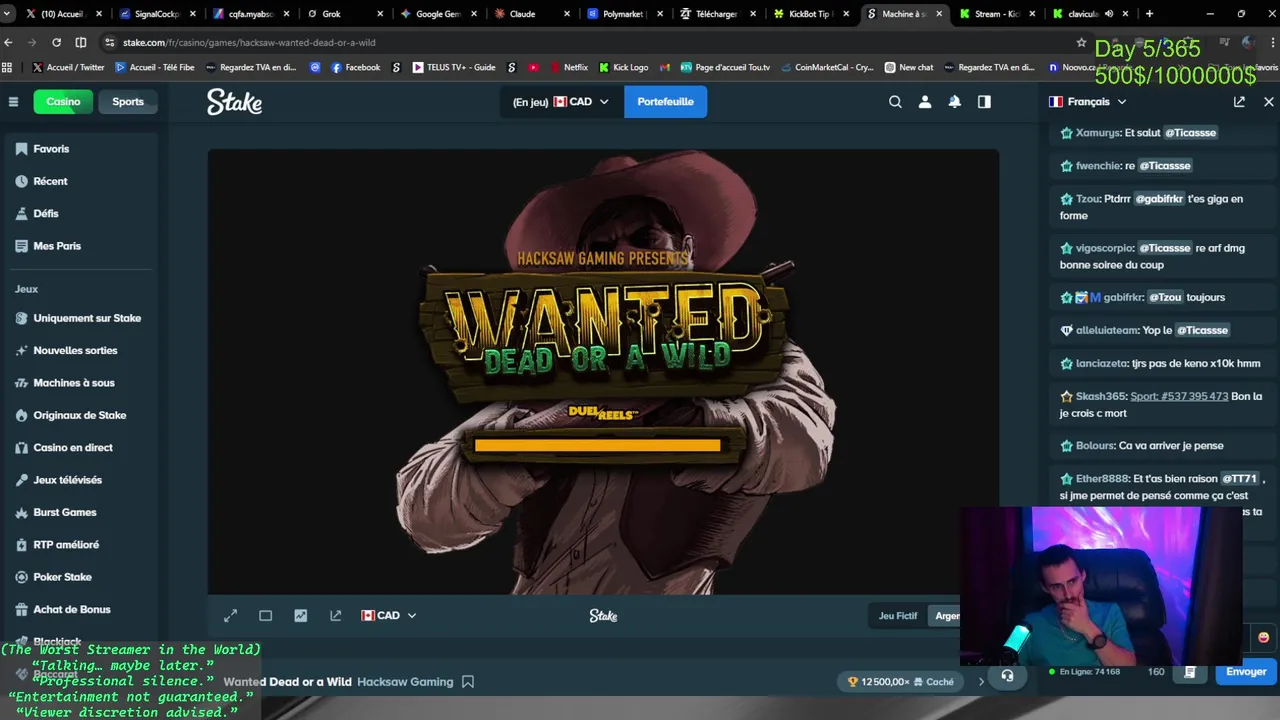Open the chat emoji picker

[1263, 637]
